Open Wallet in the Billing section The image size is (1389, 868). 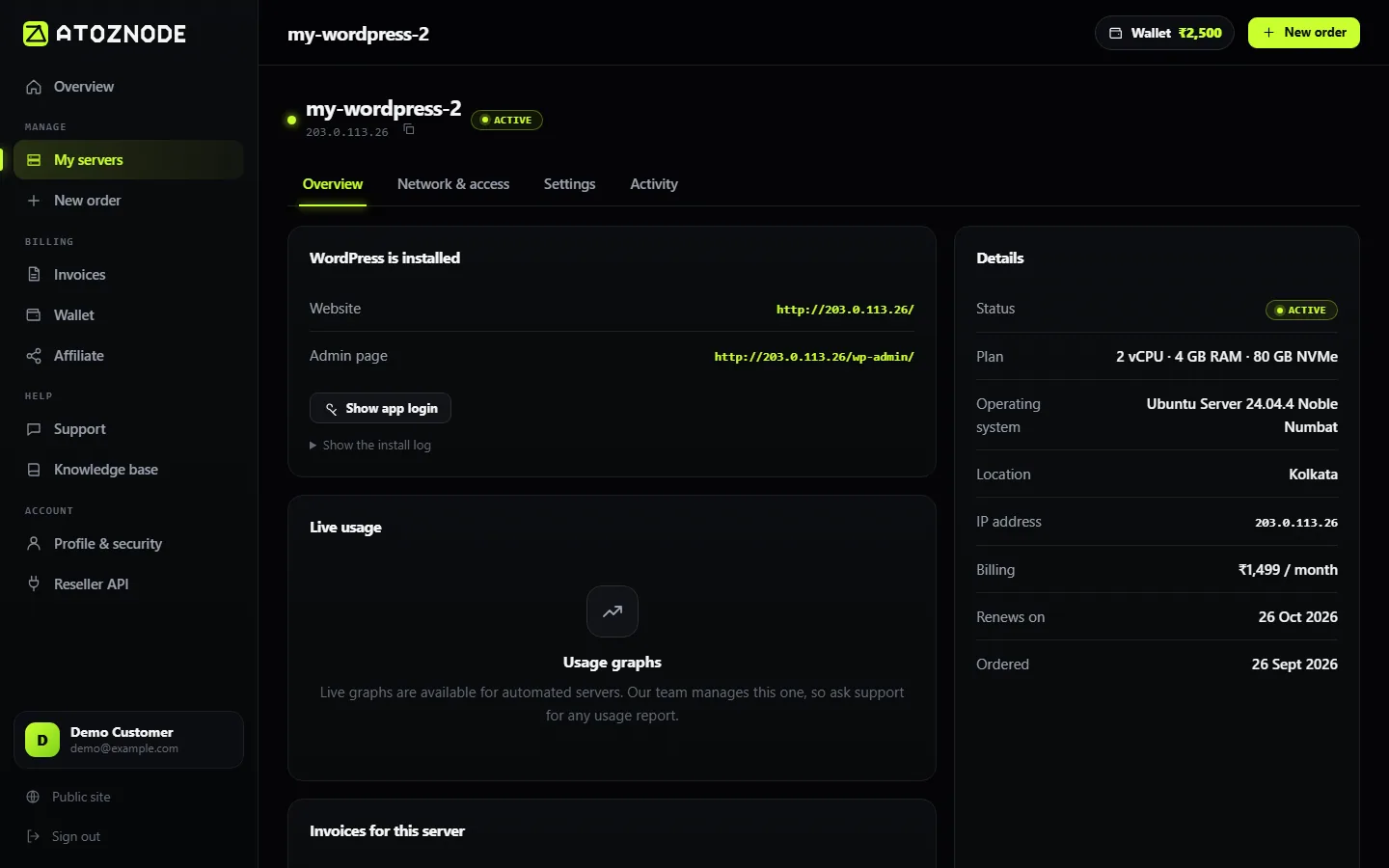coord(128,315)
